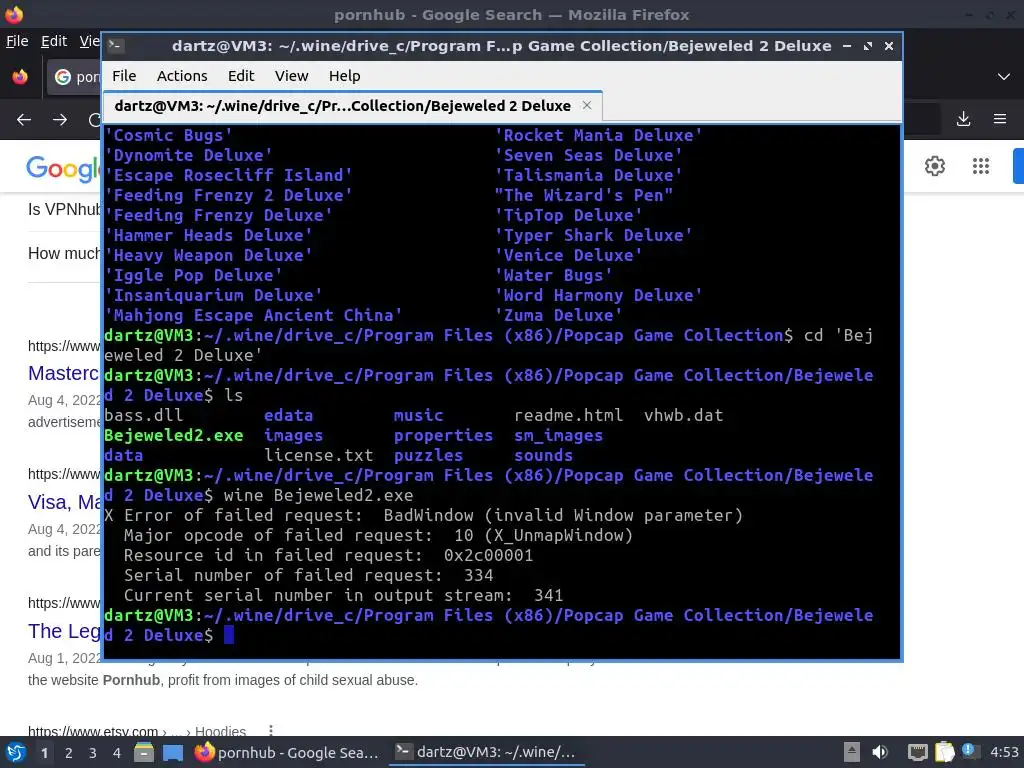Image resolution: width=1024 pixels, height=768 pixels.
Task: Click Firefox forward arrow button
Action: click(x=60, y=120)
